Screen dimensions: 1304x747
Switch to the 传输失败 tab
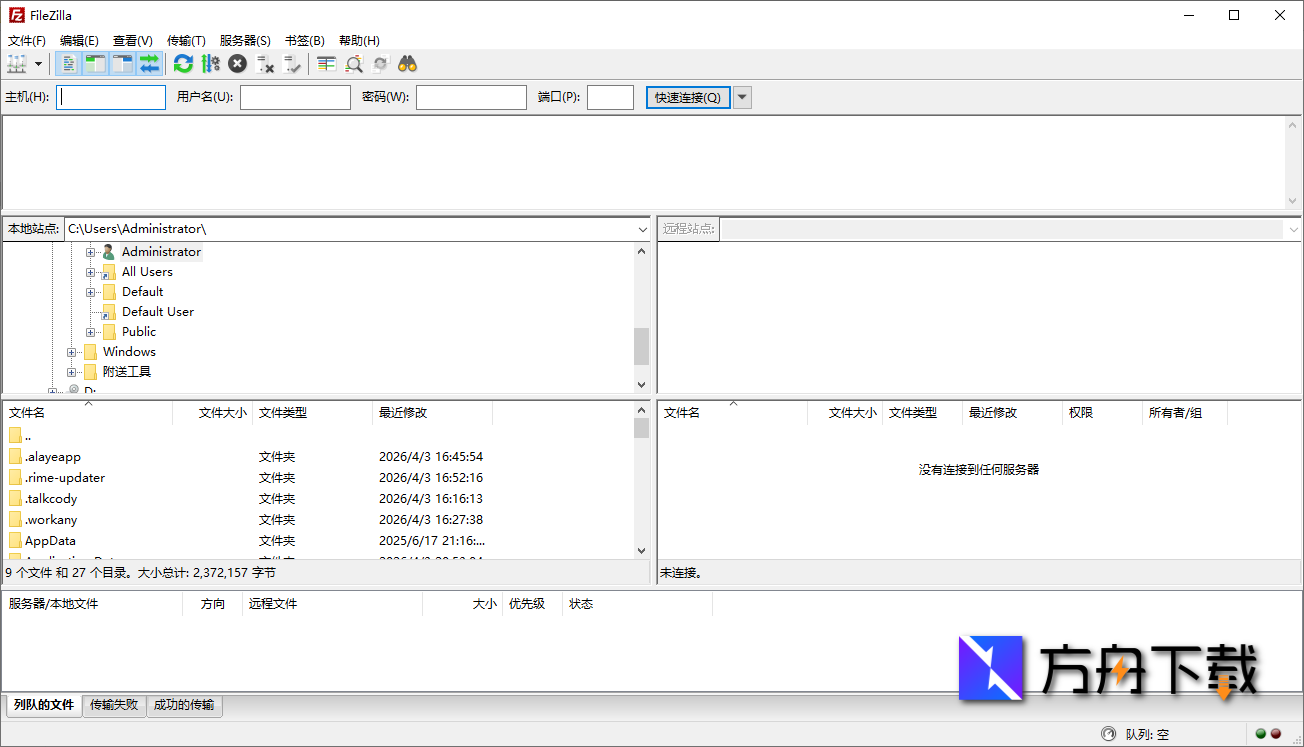pos(114,705)
